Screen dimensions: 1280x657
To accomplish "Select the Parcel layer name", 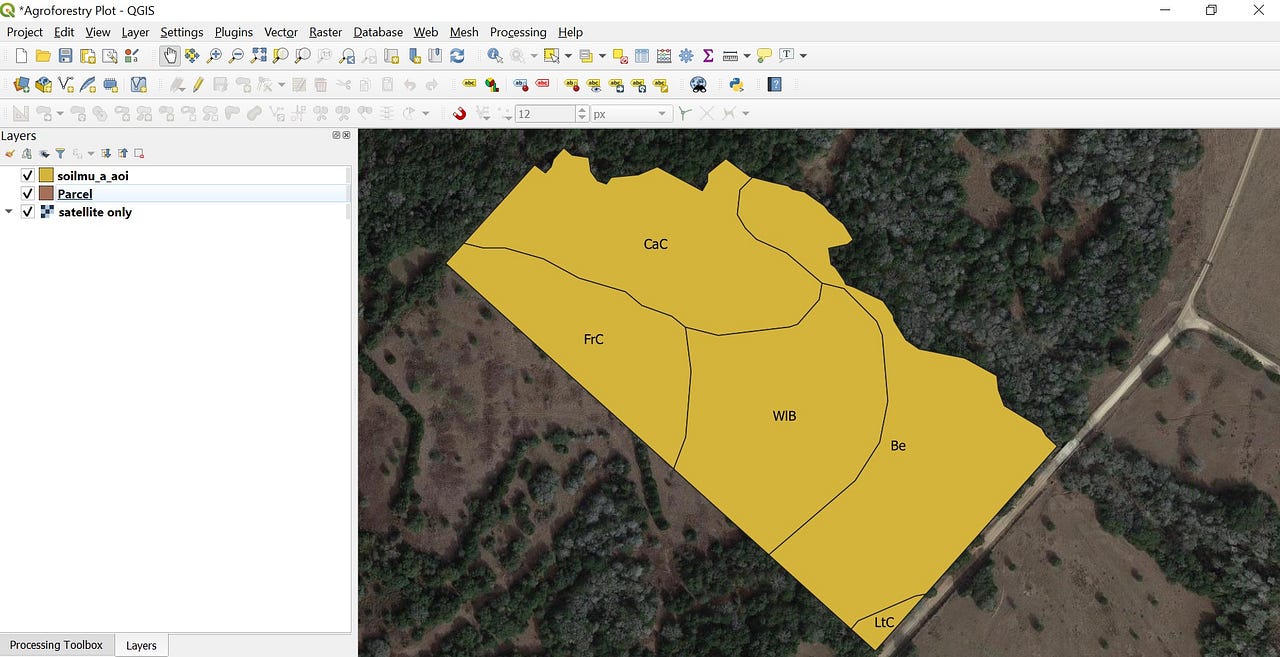I will 74,194.
